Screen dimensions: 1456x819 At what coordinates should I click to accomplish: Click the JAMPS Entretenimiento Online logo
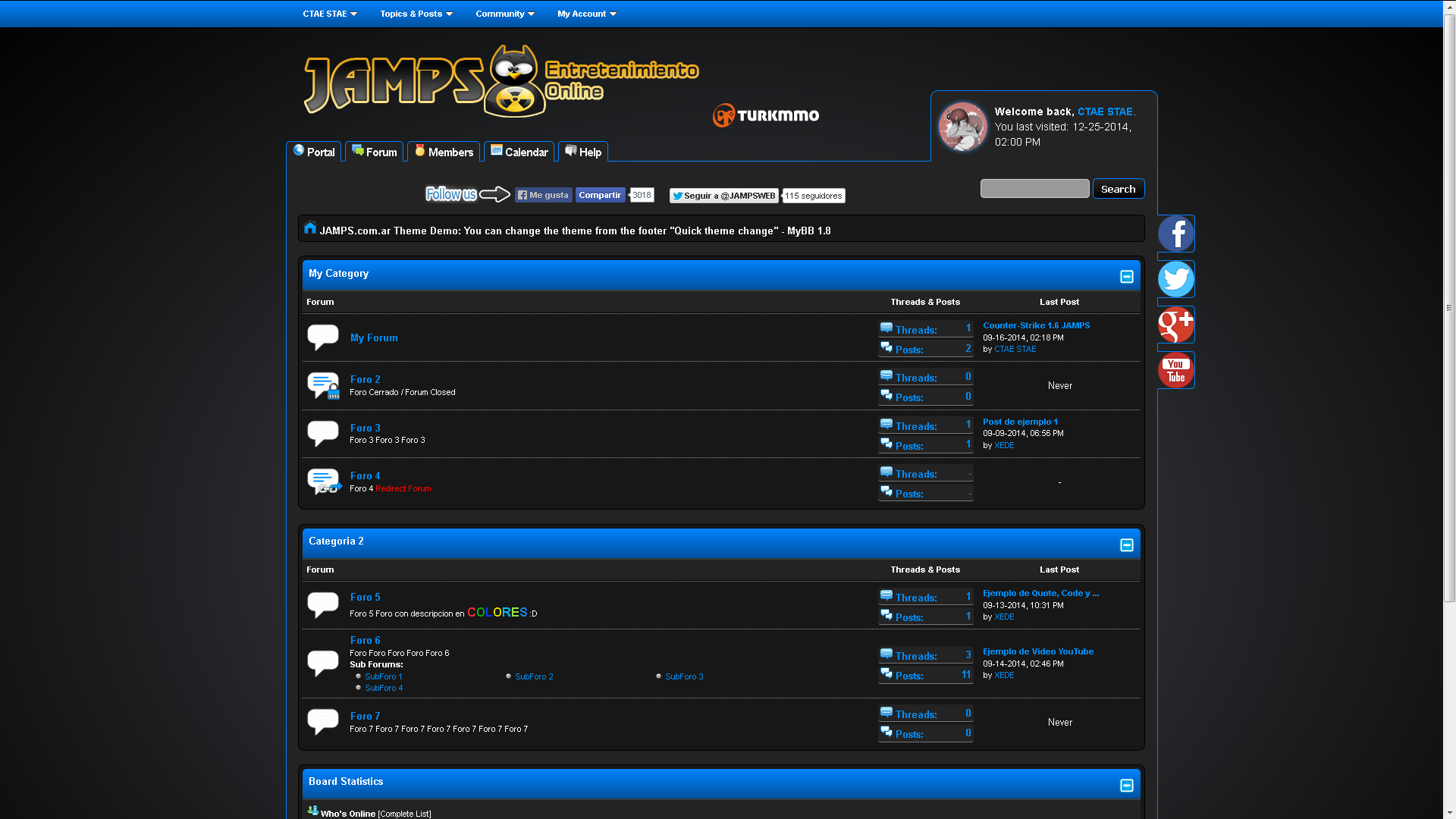[x=500, y=81]
